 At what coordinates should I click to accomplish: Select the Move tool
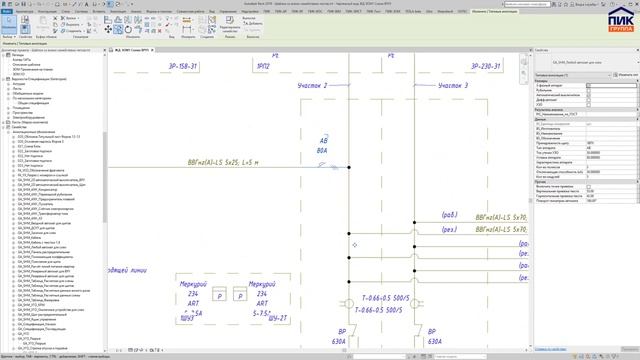point(108,29)
